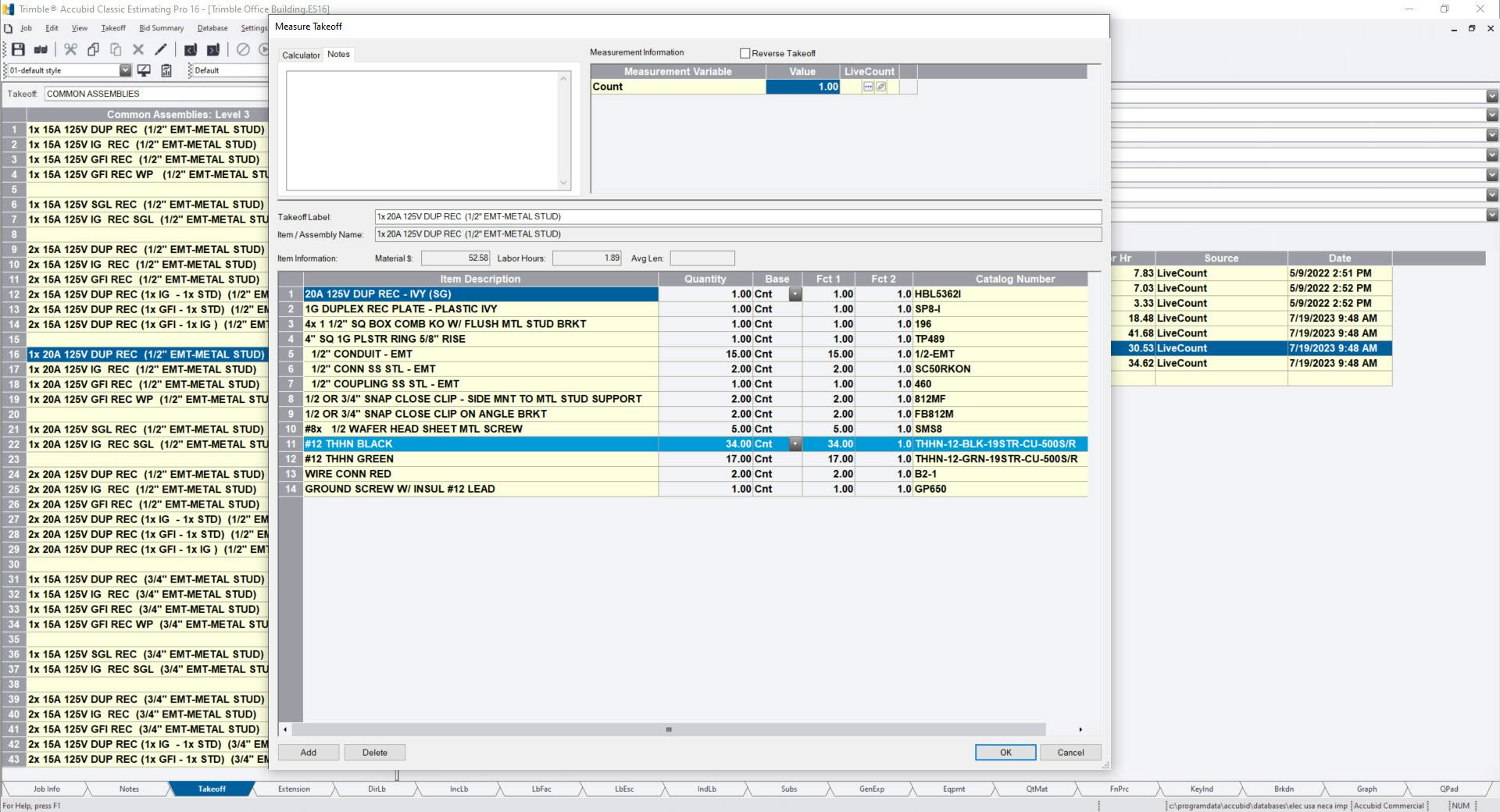Select the Edit pencil icon

click(x=161, y=49)
